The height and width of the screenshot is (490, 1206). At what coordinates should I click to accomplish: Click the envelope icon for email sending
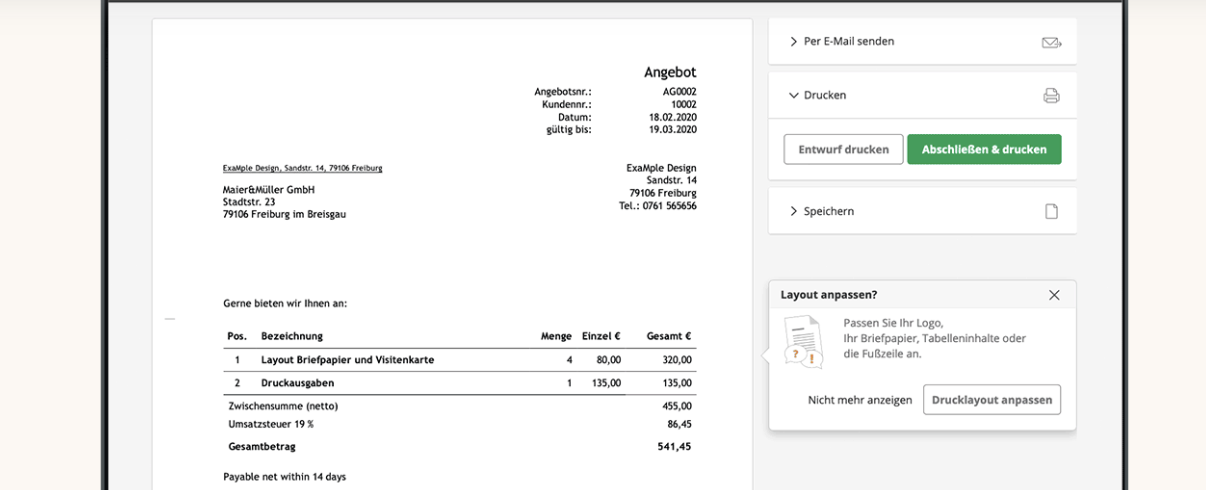point(1051,42)
